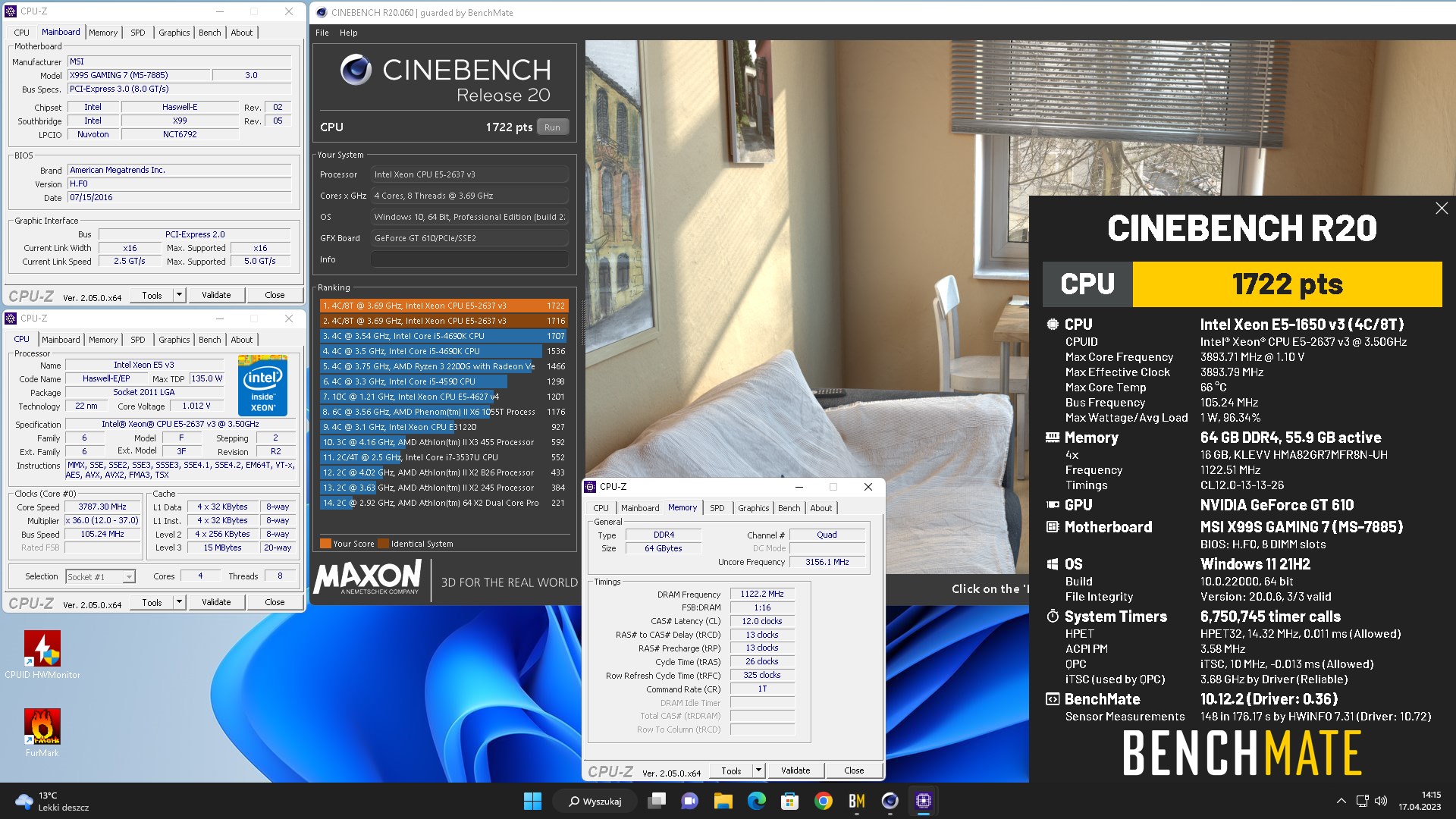Switch to the Bench tab in CPU-Z Mainboard window
Viewport: 1456px width, 819px height.
pos(210,33)
